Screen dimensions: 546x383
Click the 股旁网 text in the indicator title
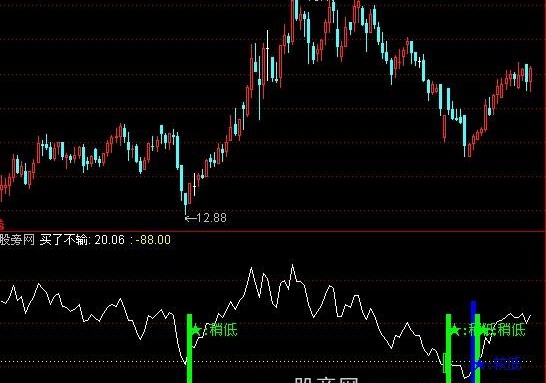coord(17,240)
